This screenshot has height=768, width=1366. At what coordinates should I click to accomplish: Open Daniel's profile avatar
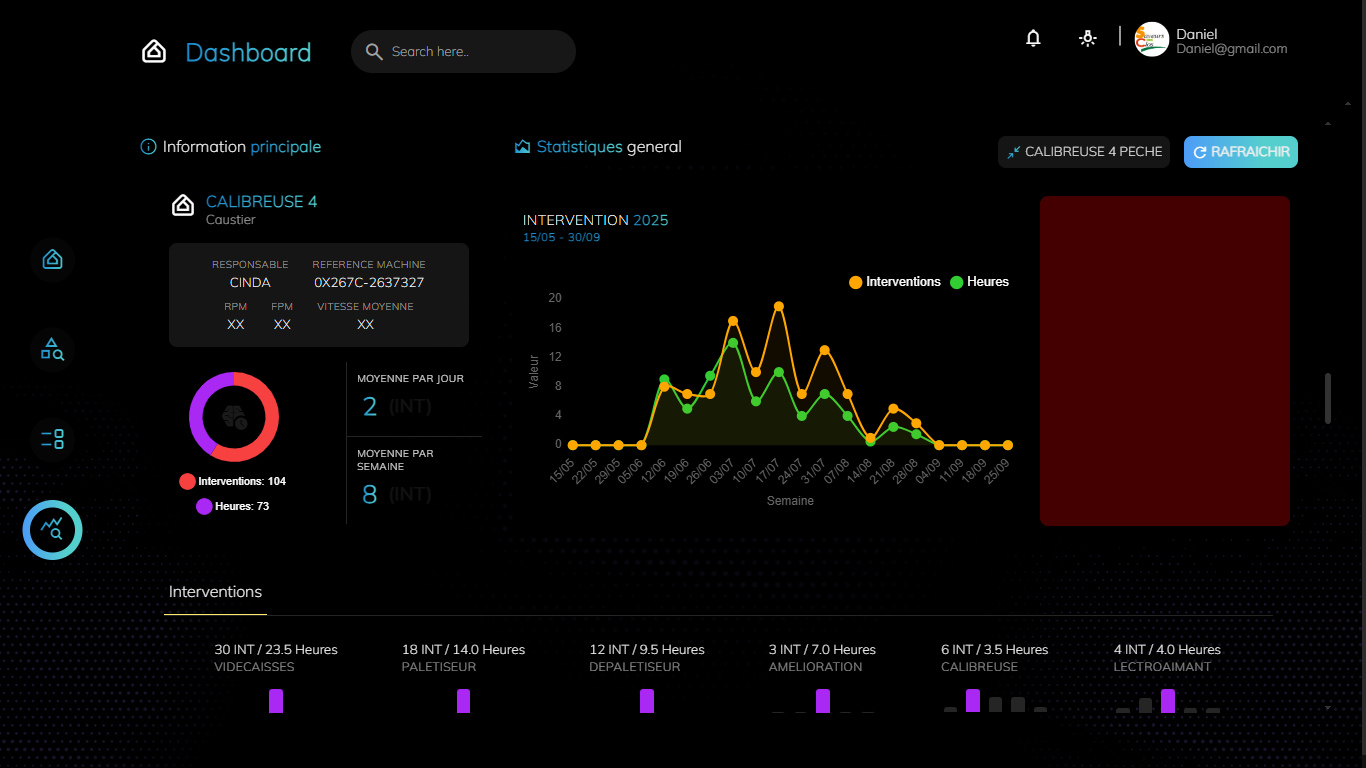click(1151, 40)
